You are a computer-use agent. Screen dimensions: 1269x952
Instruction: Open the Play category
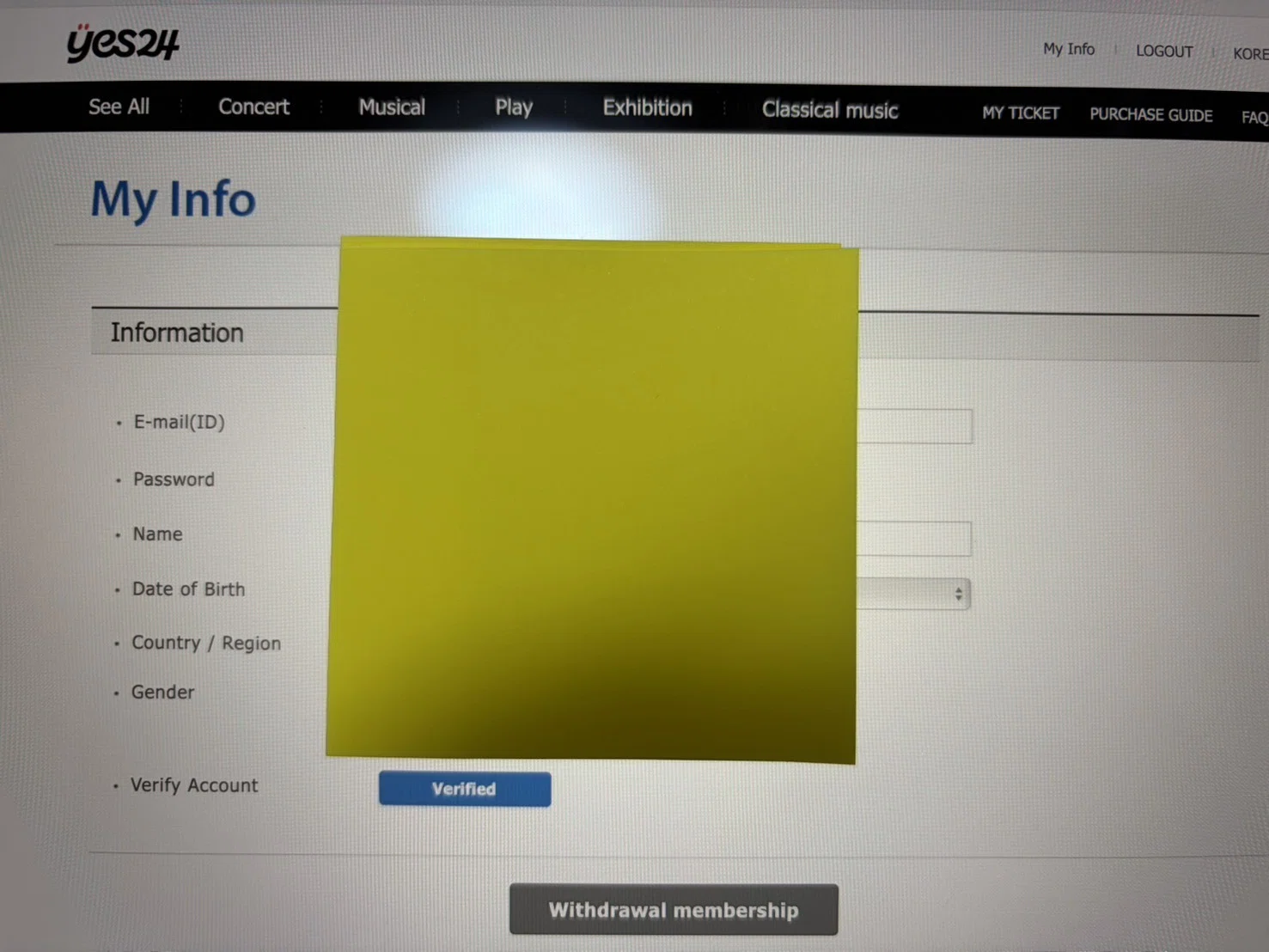point(514,107)
